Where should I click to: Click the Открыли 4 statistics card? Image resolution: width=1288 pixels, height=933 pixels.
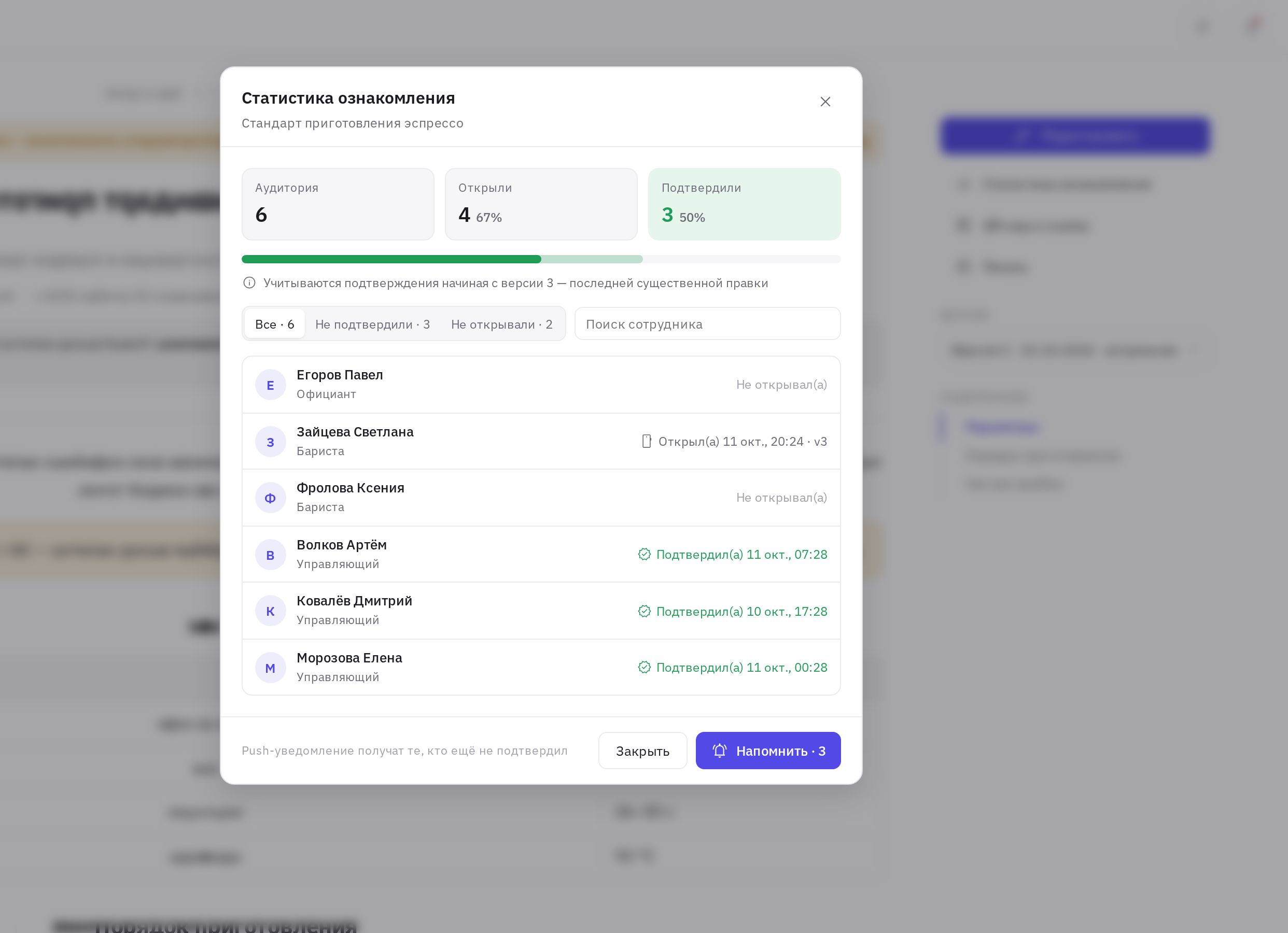541,204
